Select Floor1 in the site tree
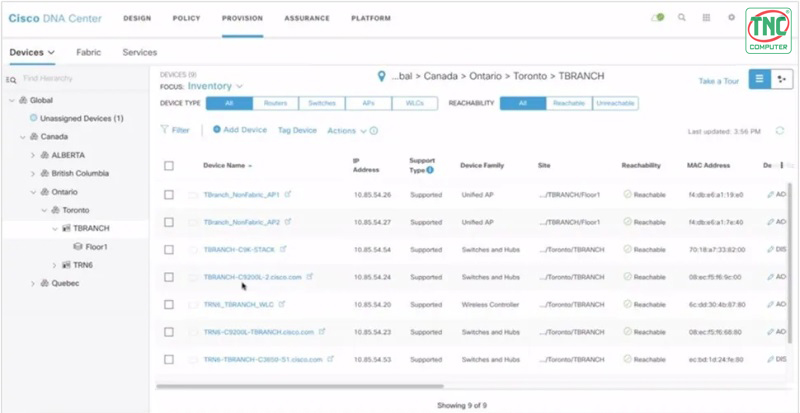Screen dimensions: 800x413 [x=96, y=247]
